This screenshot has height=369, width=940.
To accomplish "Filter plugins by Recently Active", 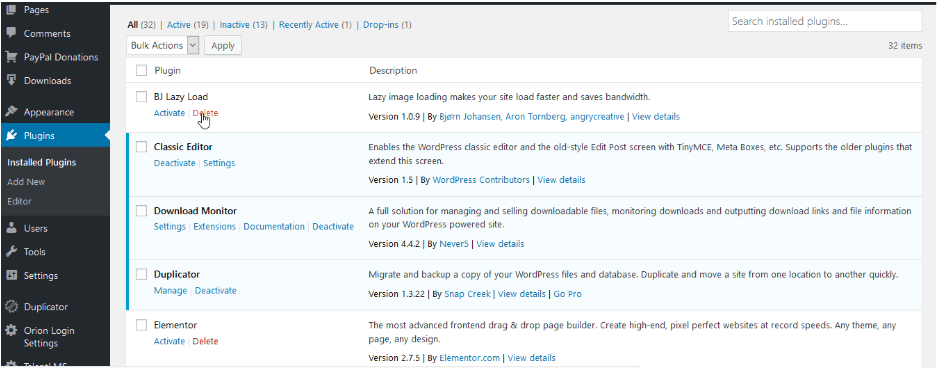I will click(x=309, y=25).
